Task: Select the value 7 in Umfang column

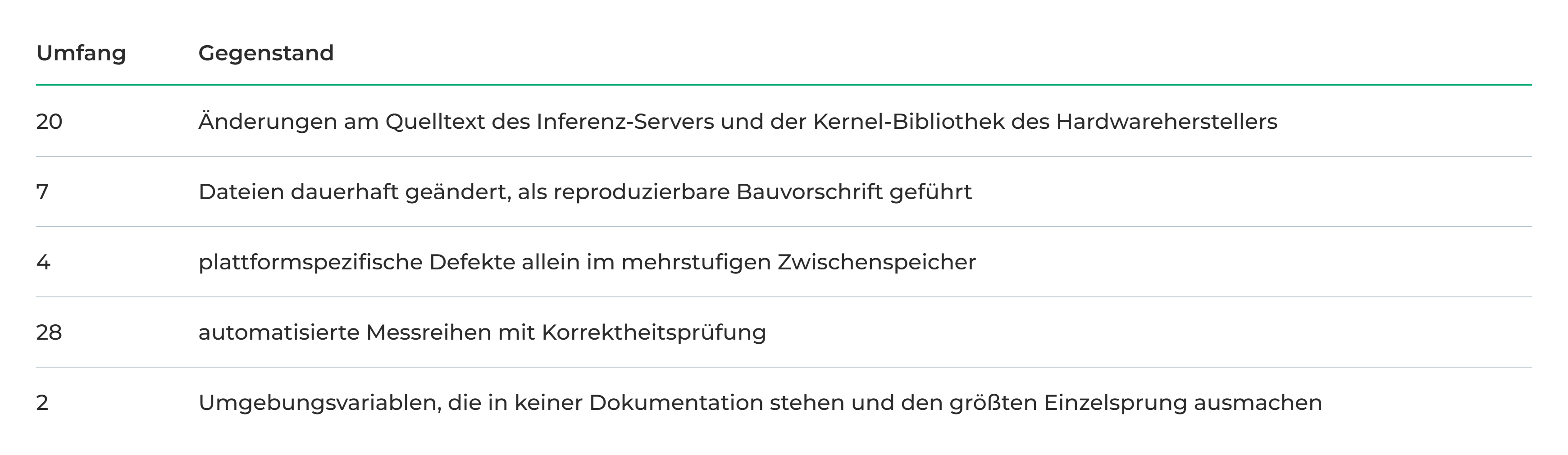Action: [43, 191]
